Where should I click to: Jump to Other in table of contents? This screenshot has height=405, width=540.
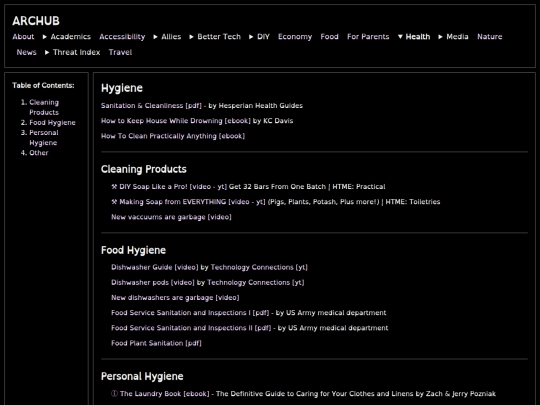point(39,153)
